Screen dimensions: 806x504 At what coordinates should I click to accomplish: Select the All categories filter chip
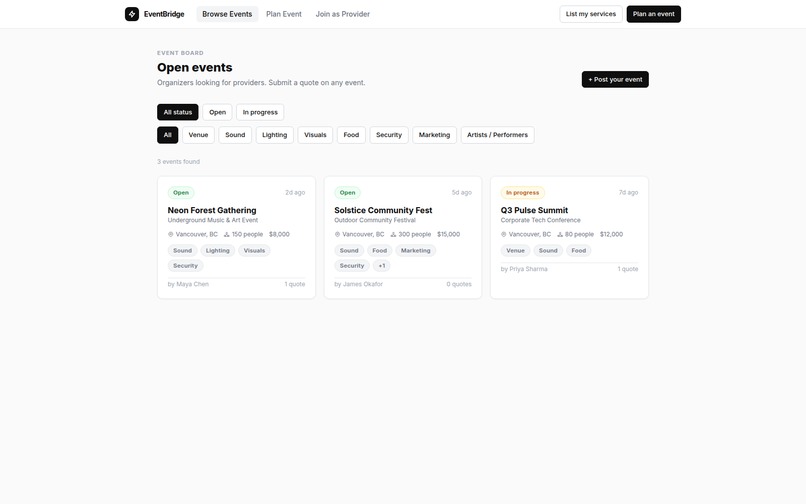(168, 135)
